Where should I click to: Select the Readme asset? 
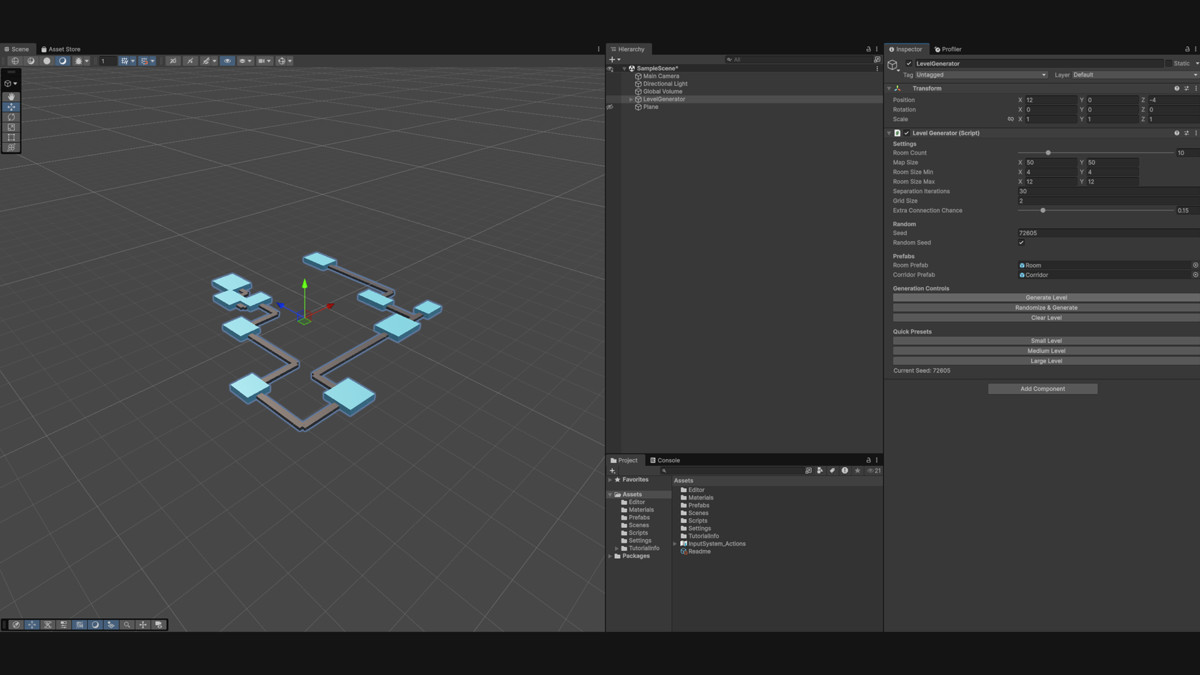(x=696, y=551)
